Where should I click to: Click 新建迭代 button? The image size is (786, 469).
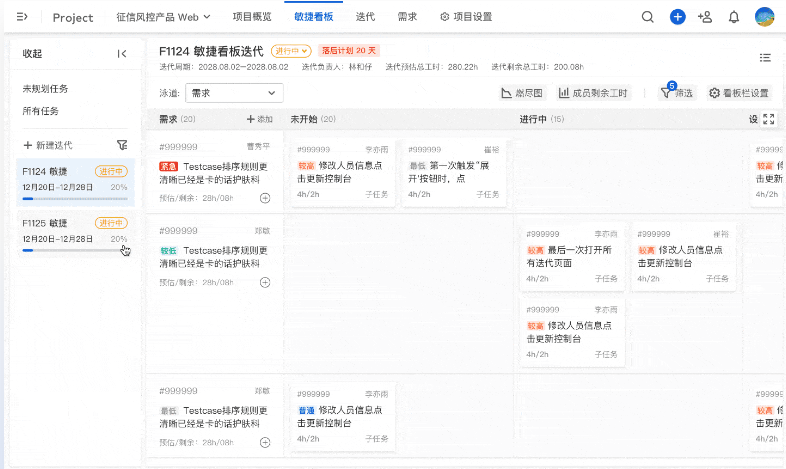48,145
